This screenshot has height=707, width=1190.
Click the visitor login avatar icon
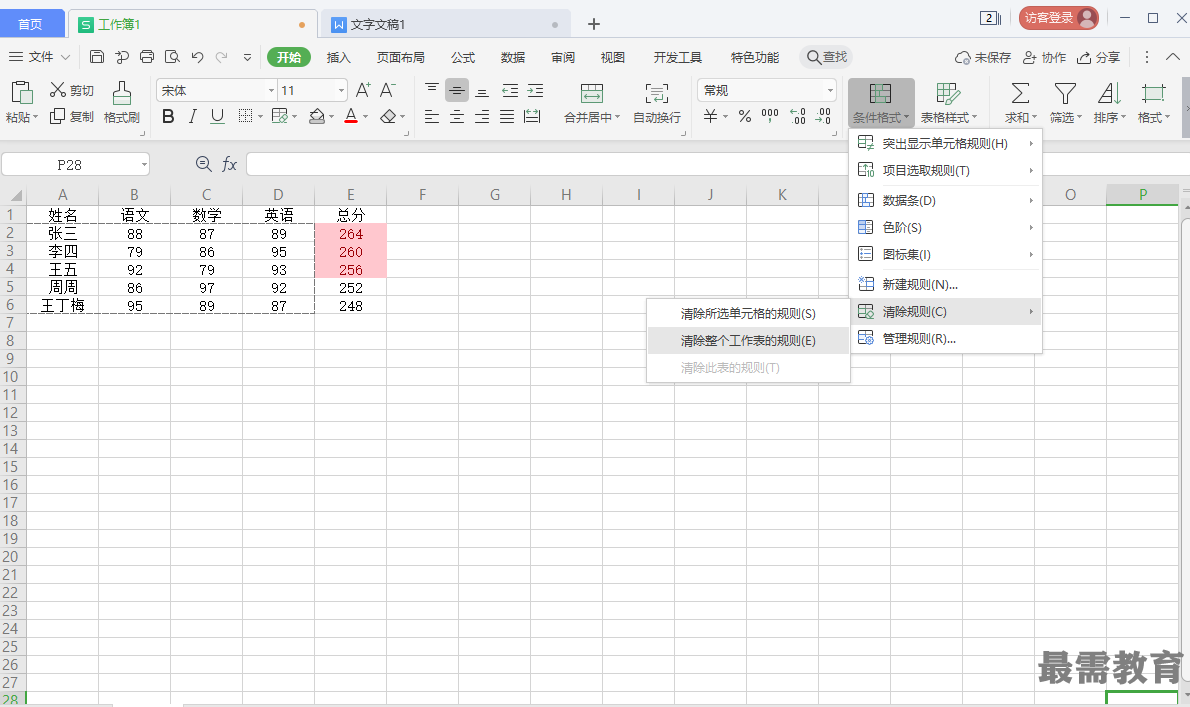point(1087,17)
